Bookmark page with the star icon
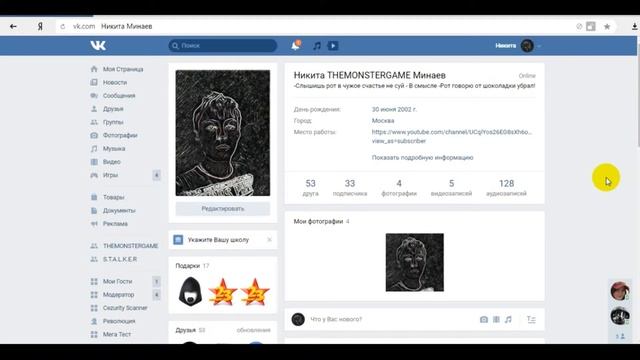The image size is (640, 360). [607, 27]
